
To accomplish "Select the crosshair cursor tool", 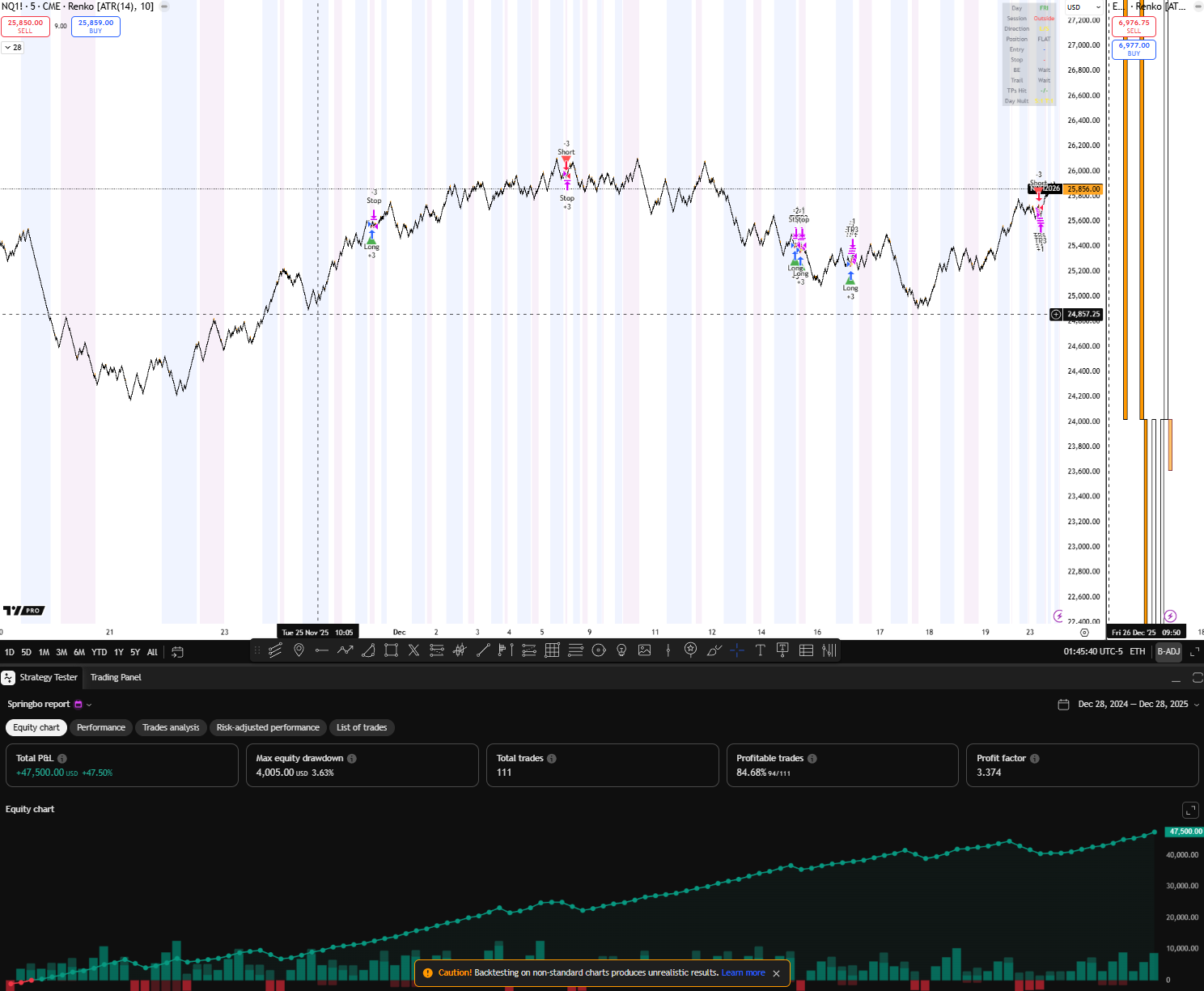I will pyautogui.click(x=736, y=650).
